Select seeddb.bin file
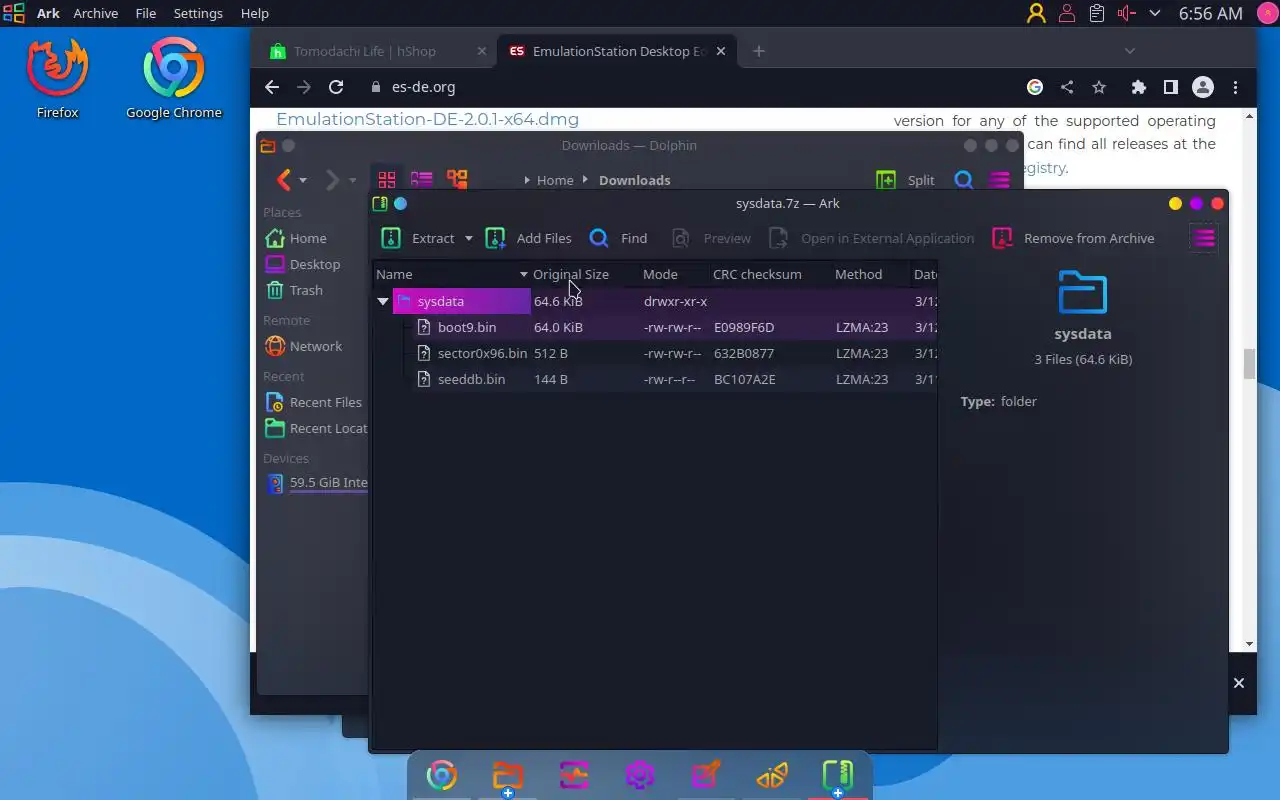The height and width of the screenshot is (800, 1280). [x=471, y=379]
